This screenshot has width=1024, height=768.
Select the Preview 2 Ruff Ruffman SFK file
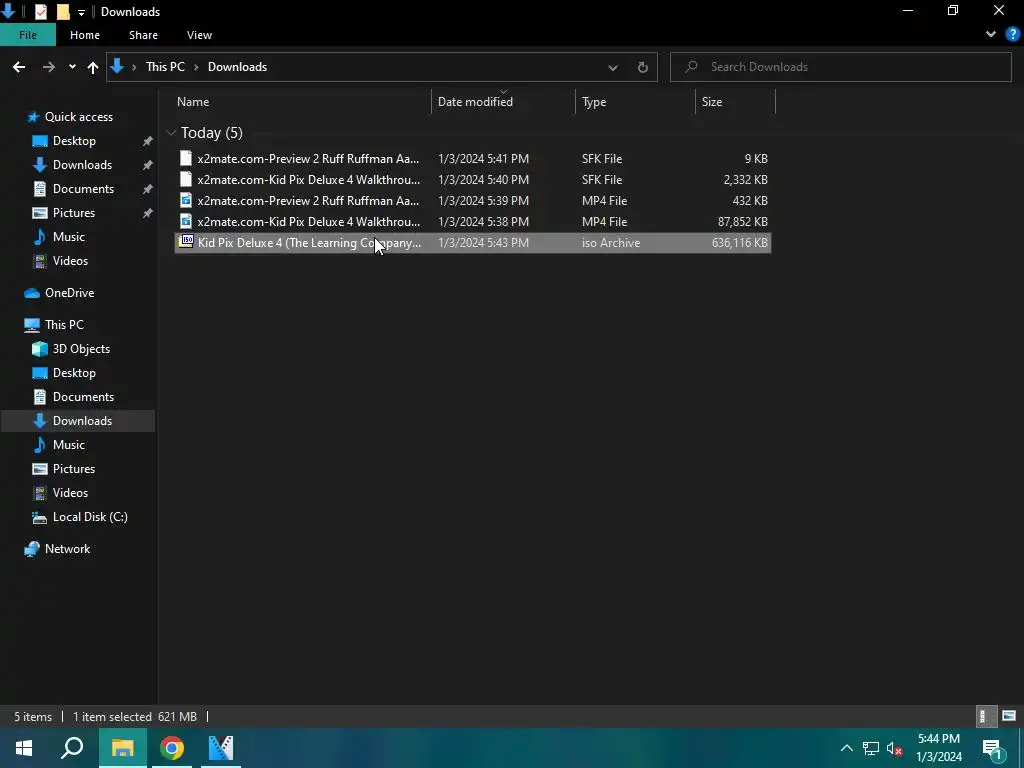(x=473, y=159)
